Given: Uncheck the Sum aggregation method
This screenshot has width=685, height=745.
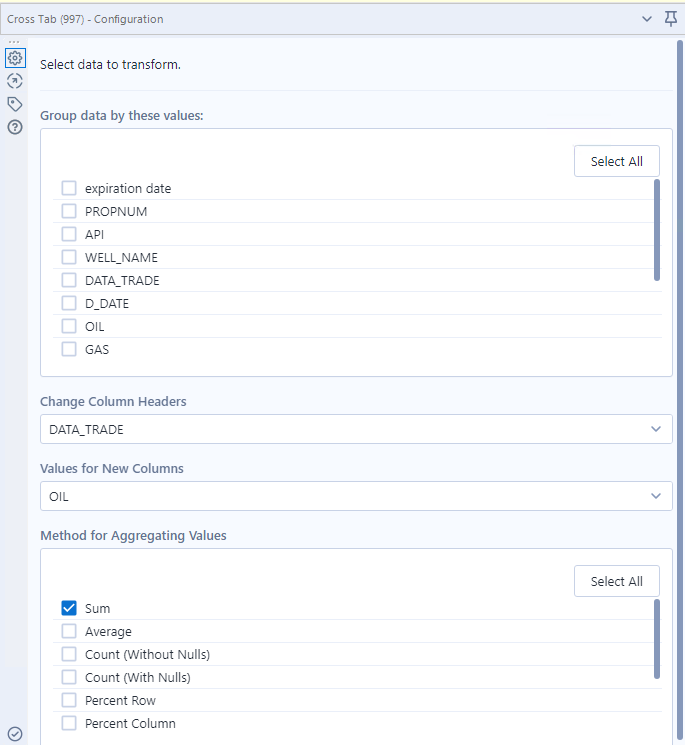Looking at the screenshot, I should 69,608.
